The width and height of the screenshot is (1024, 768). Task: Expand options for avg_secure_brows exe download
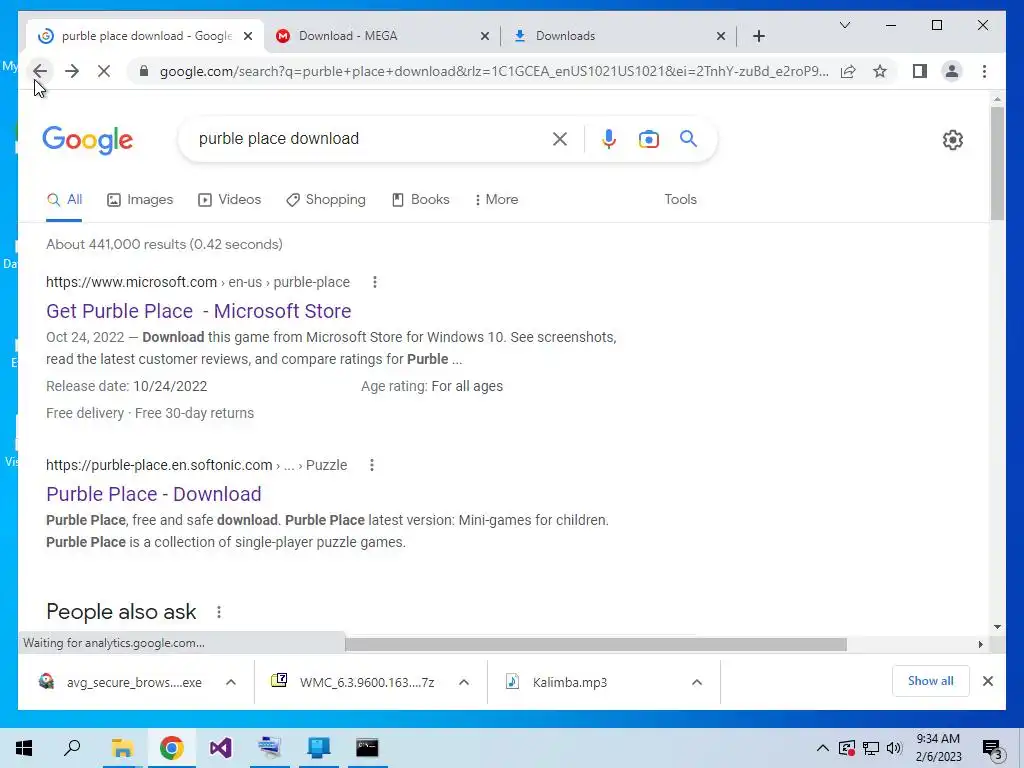[x=231, y=682]
